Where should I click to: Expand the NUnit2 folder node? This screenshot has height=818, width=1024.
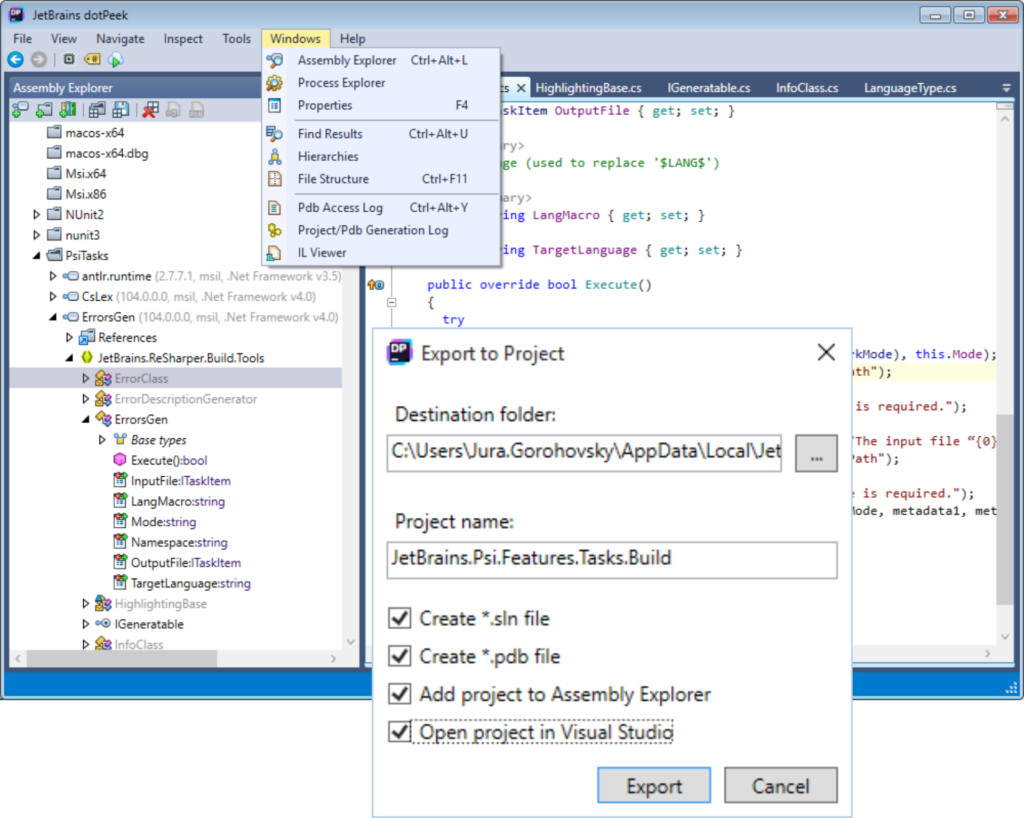click(x=37, y=214)
